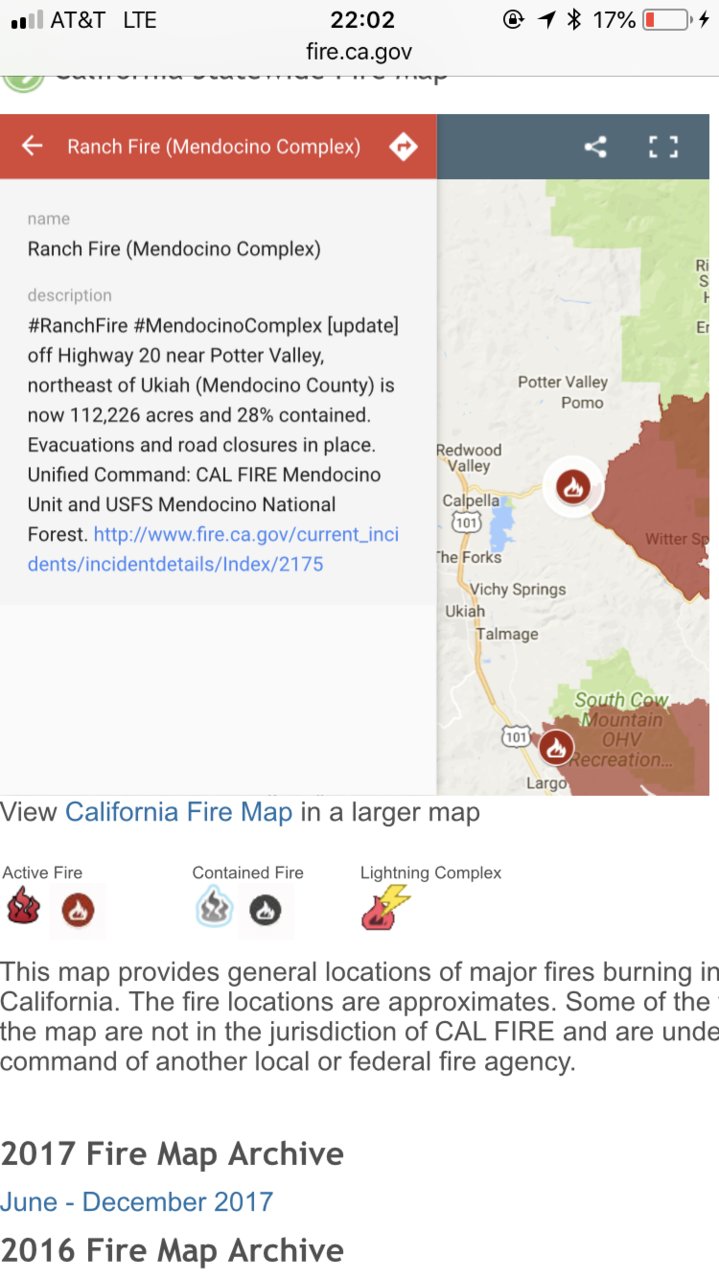The width and height of the screenshot is (719, 1279).
Task: Tap the battery indicator in status bar
Action: pos(666,20)
